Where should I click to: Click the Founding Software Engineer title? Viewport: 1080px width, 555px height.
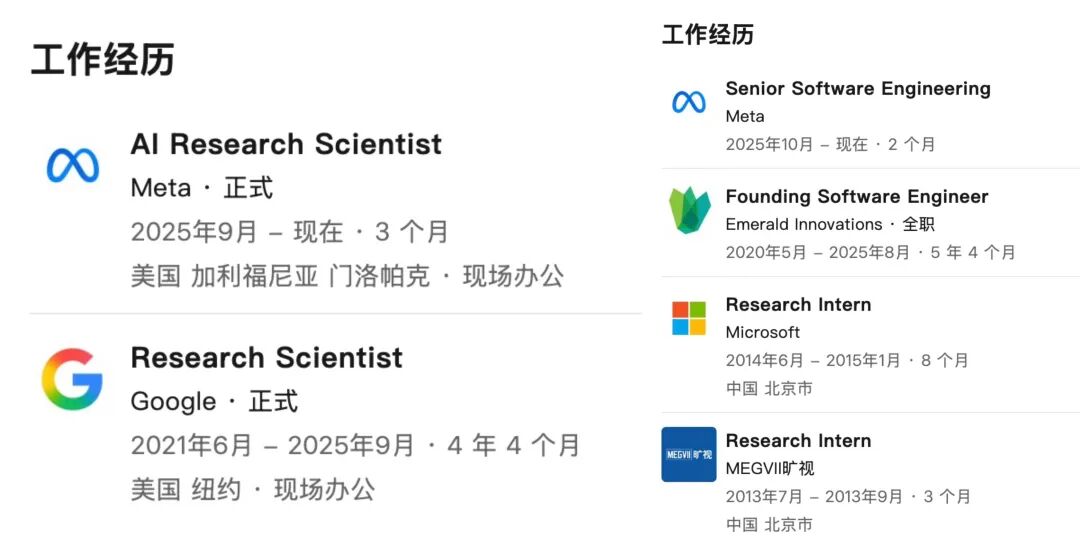857,197
